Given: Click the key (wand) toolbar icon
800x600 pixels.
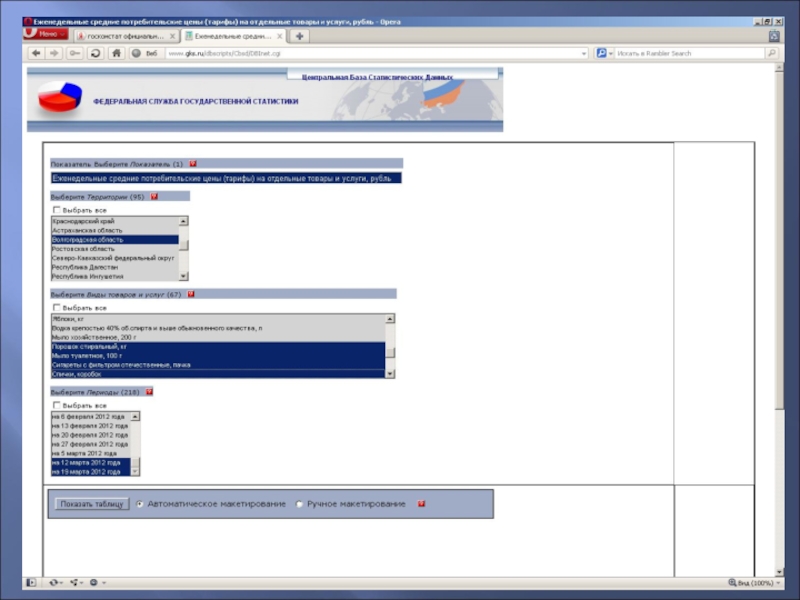Looking at the screenshot, I should 74,53.
